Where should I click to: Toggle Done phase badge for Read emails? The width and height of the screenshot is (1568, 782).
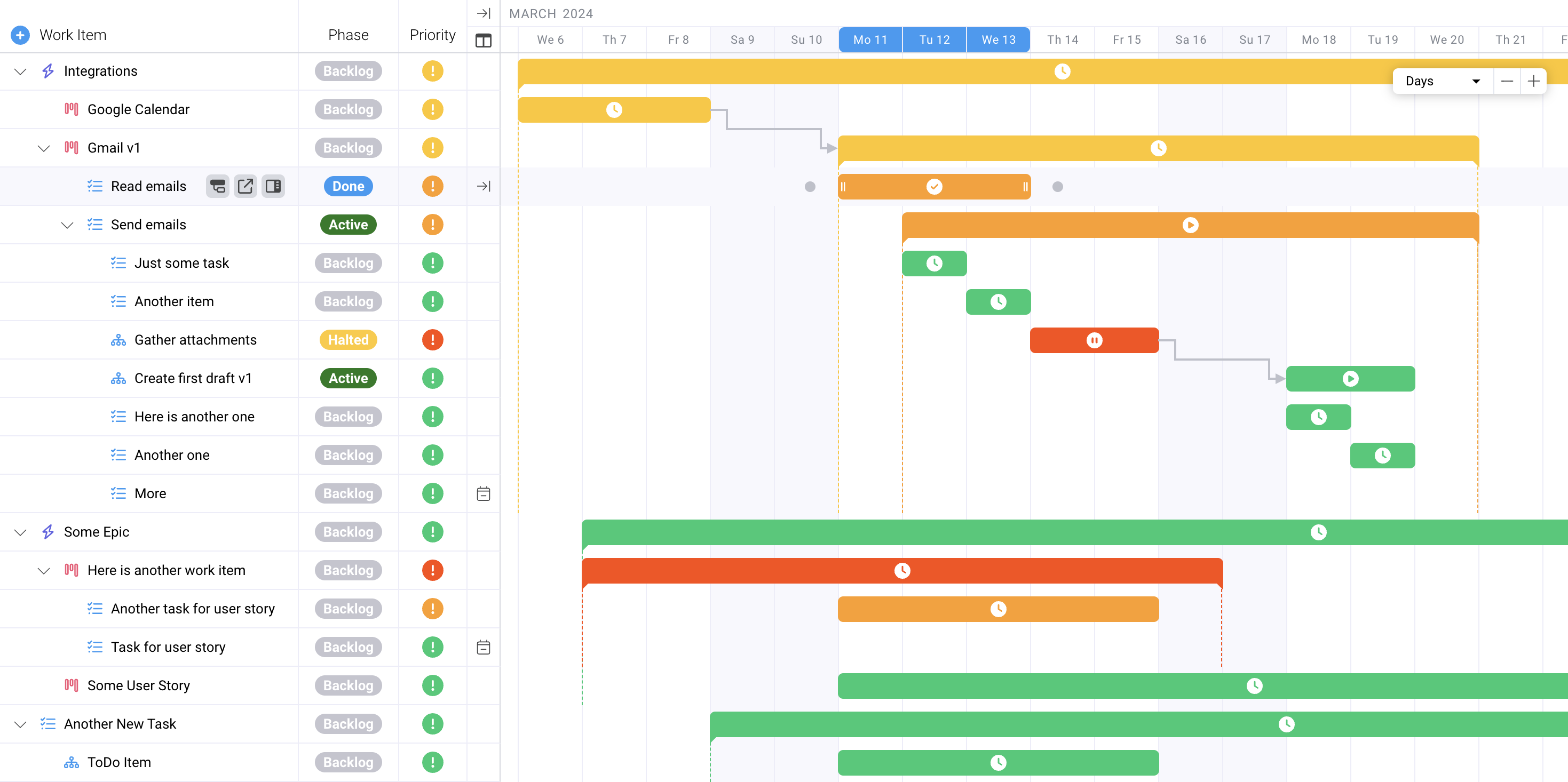[348, 186]
